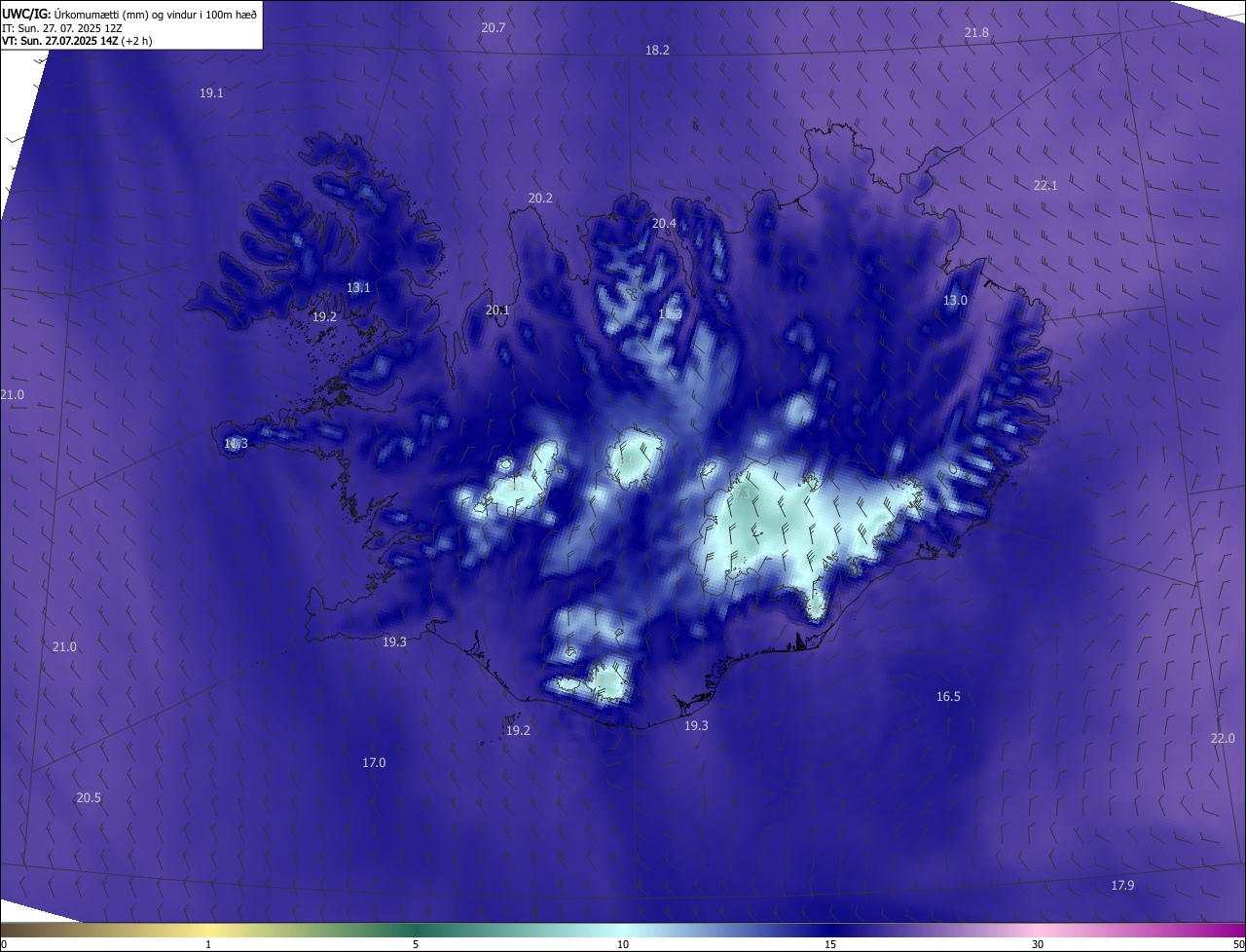Click the map value 17.0
1246x952 pixels.
coord(374,763)
